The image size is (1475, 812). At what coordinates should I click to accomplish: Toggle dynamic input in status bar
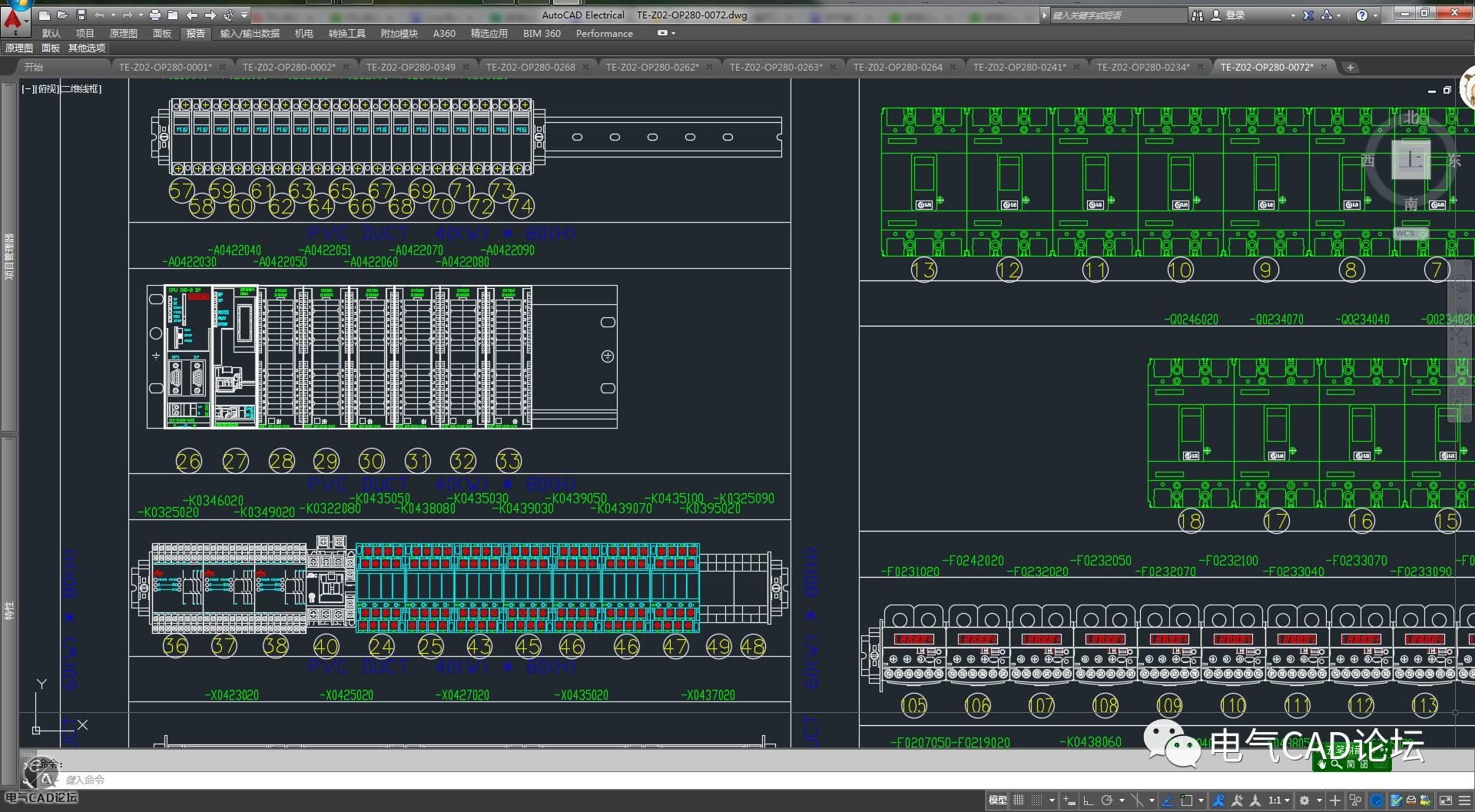coord(1069,800)
